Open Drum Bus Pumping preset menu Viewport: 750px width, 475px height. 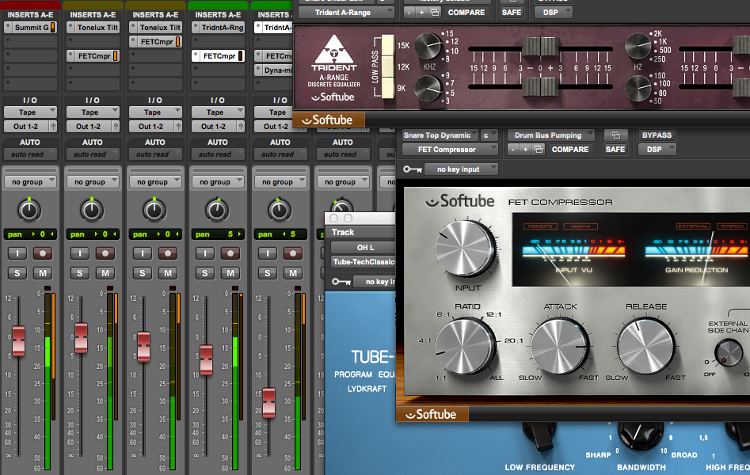[551, 135]
